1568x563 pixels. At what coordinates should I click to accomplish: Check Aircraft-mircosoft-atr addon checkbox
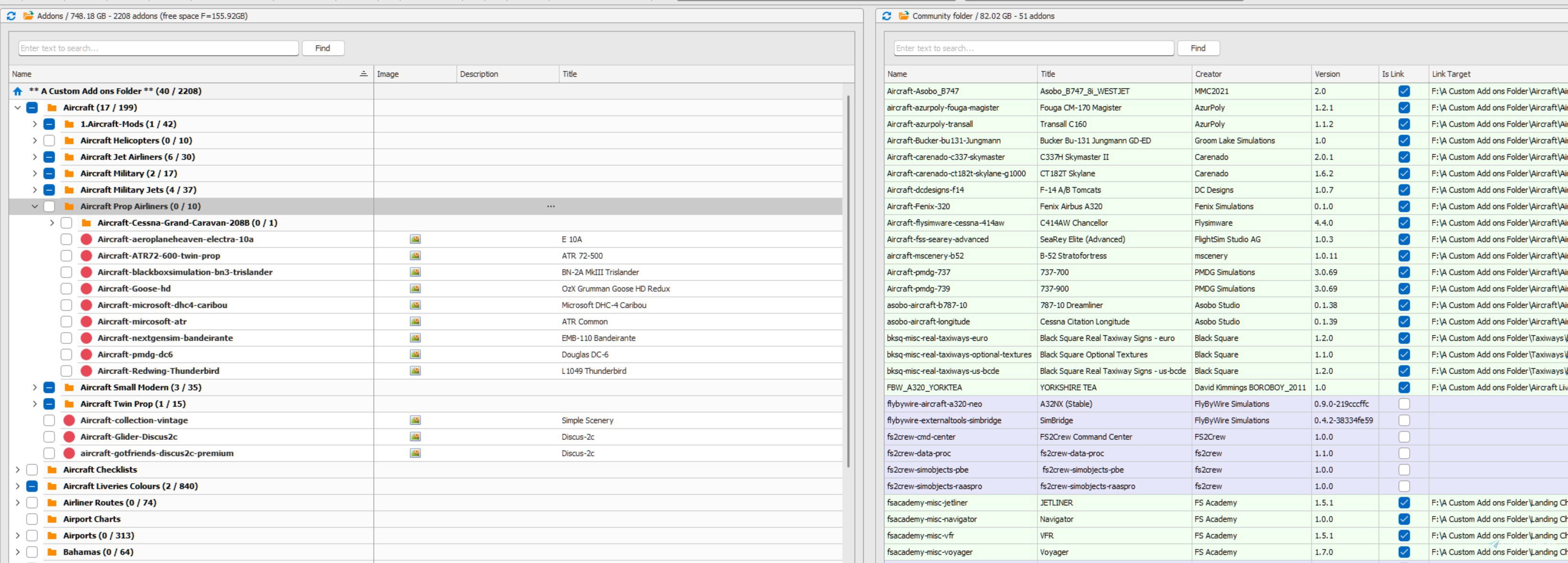tap(66, 322)
